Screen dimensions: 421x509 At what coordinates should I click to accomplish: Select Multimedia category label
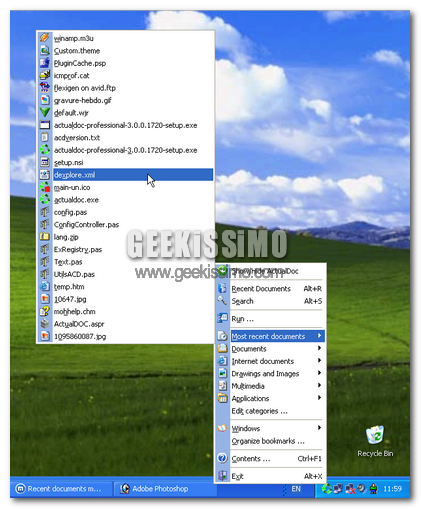pos(248,386)
